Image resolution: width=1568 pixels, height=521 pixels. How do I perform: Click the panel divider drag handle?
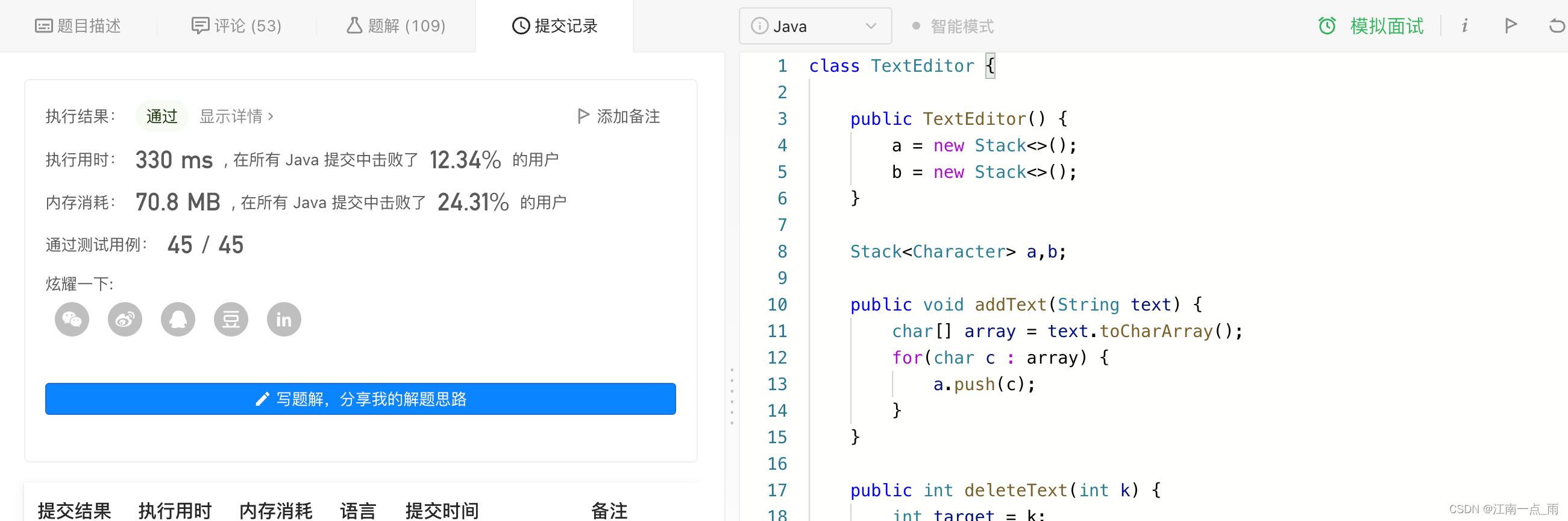(x=732, y=396)
